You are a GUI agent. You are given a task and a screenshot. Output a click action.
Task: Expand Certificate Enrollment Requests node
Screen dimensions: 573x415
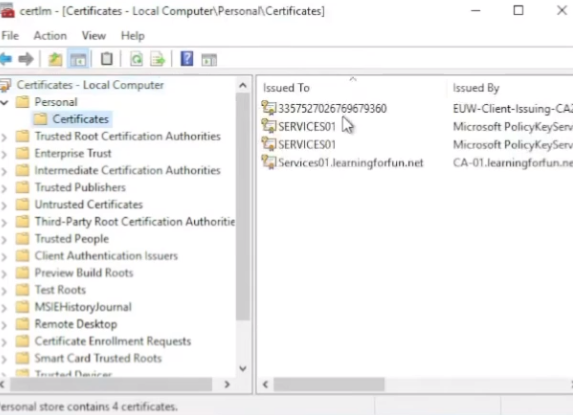pyautogui.click(x=4, y=342)
